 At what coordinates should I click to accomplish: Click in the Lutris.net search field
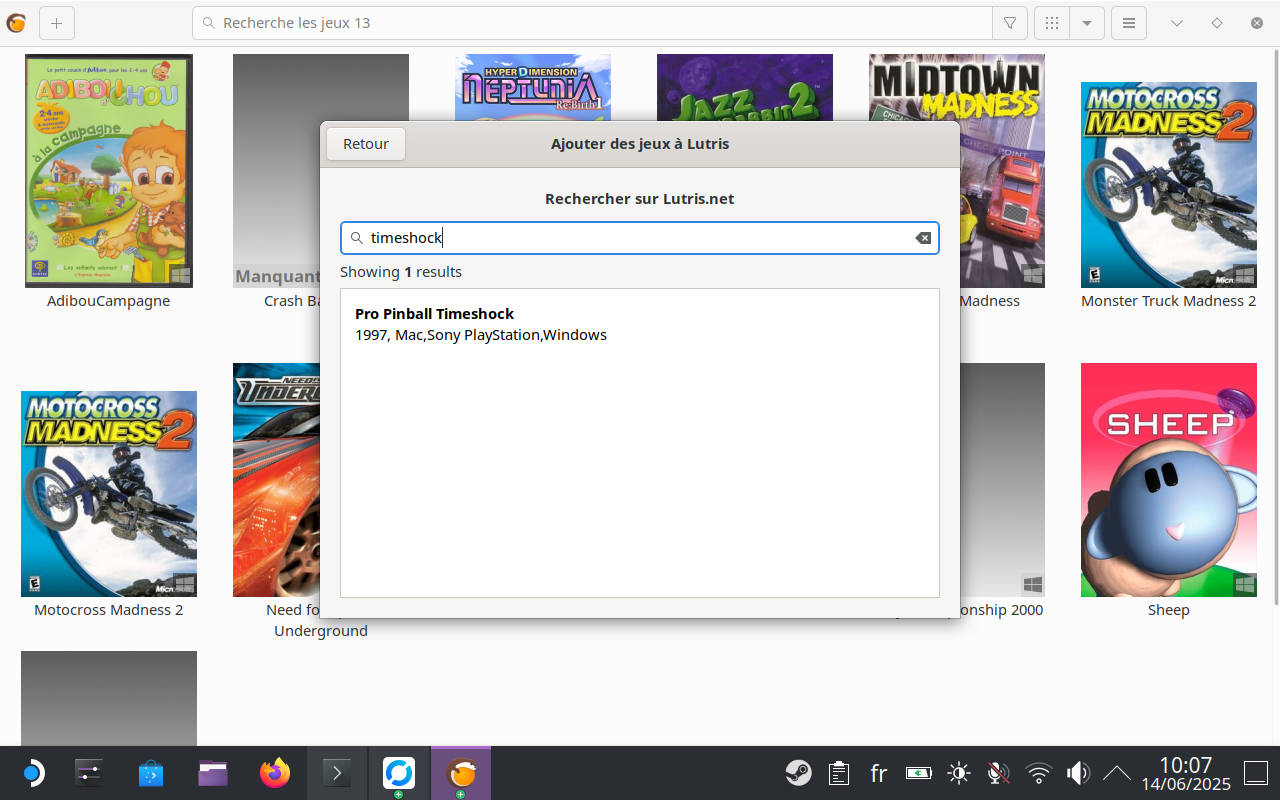(x=639, y=238)
